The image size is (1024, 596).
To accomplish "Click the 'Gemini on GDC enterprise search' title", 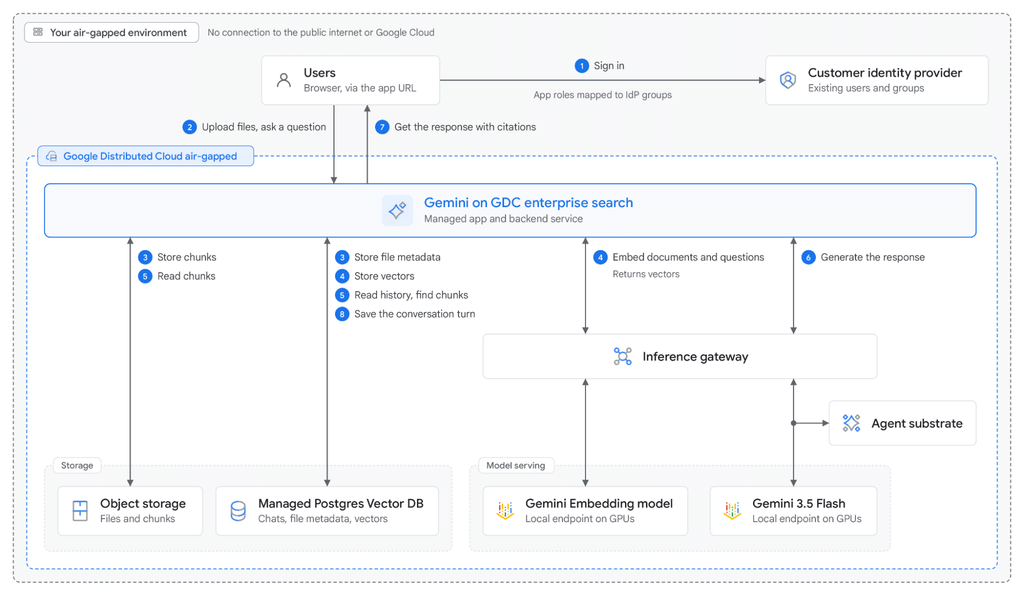I will click(528, 203).
